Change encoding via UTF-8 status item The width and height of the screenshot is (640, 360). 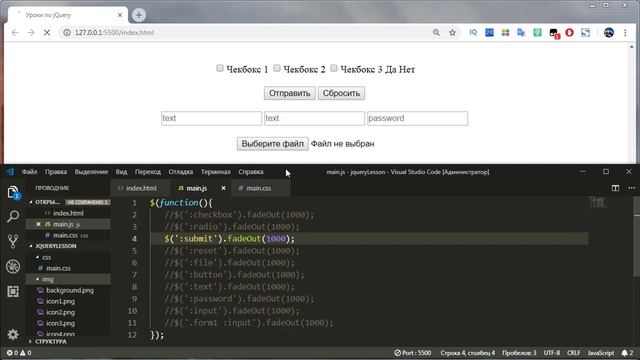(x=551, y=353)
